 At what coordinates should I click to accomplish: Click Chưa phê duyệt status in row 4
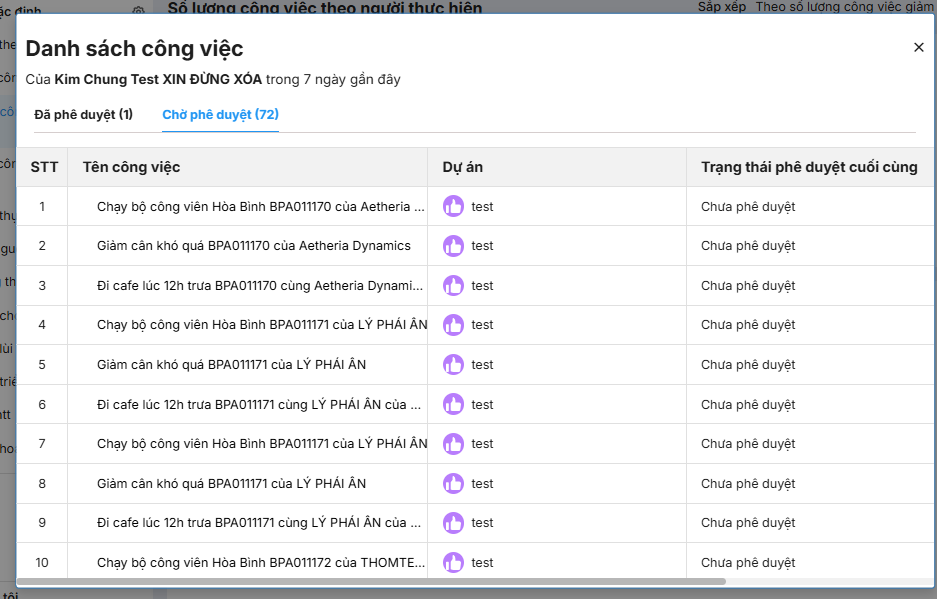coord(748,325)
